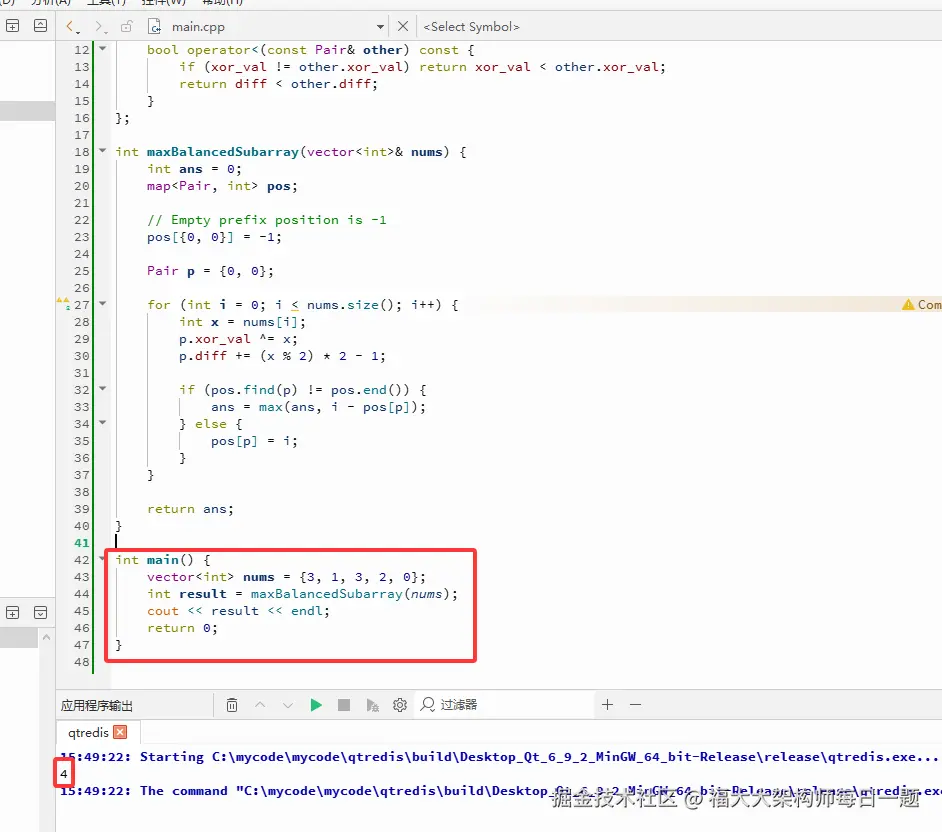Image resolution: width=942 pixels, height=832 pixels.
Task: Open the main.cpp document dropdown
Action: pos(380,27)
